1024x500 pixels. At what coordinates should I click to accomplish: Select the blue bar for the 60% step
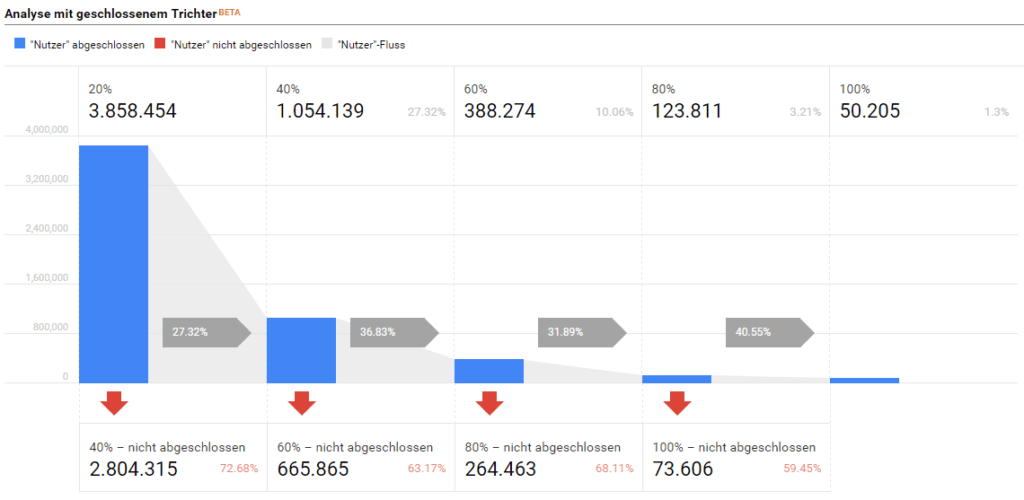(x=489, y=371)
